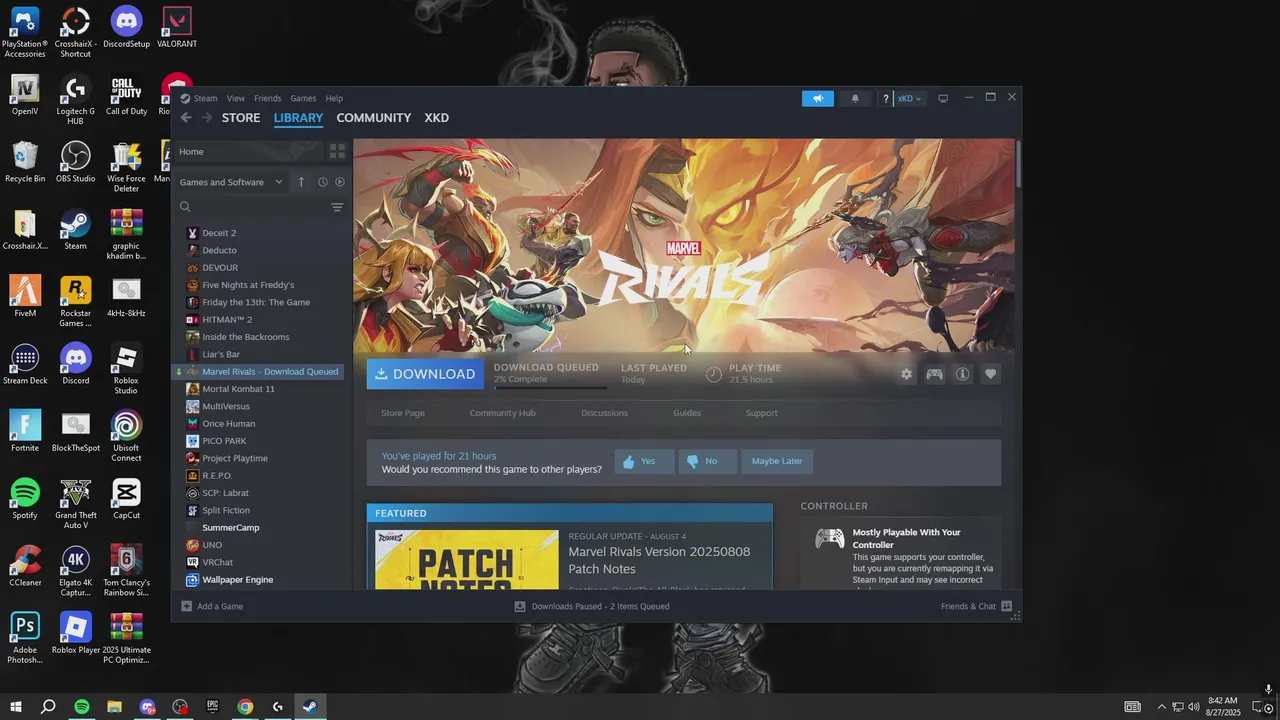Open the COMMUNITY tab
The width and height of the screenshot is (1280, 720).
[x=374, y=118]
